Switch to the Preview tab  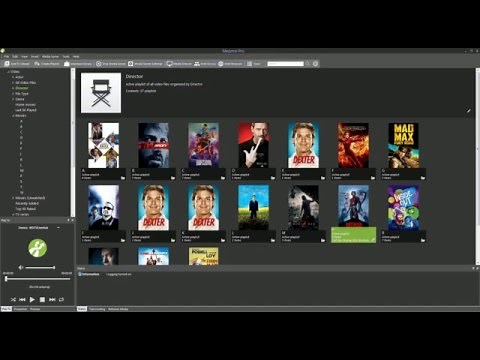coord(35,309)
